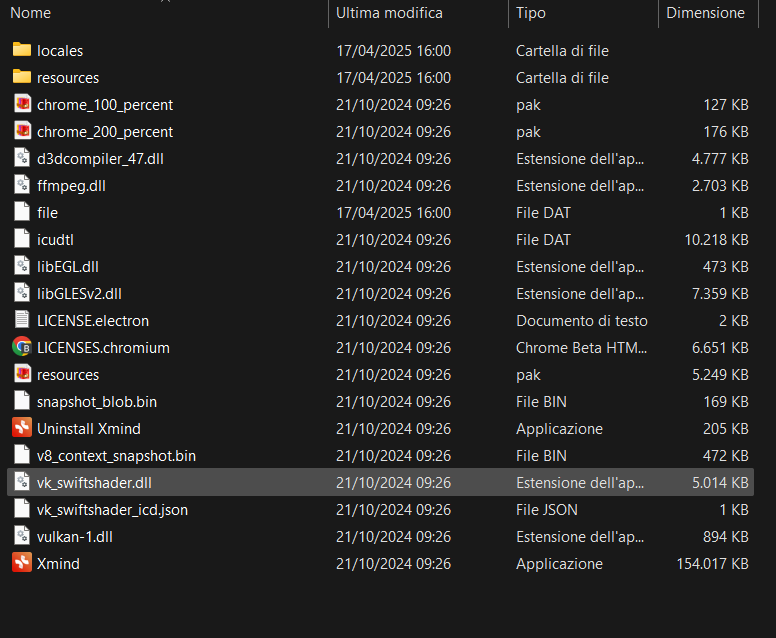This screenshot has height=638, width=776.
Task: Click the vk_swiftshader_icd.json file icon
Action: [22, 509]
